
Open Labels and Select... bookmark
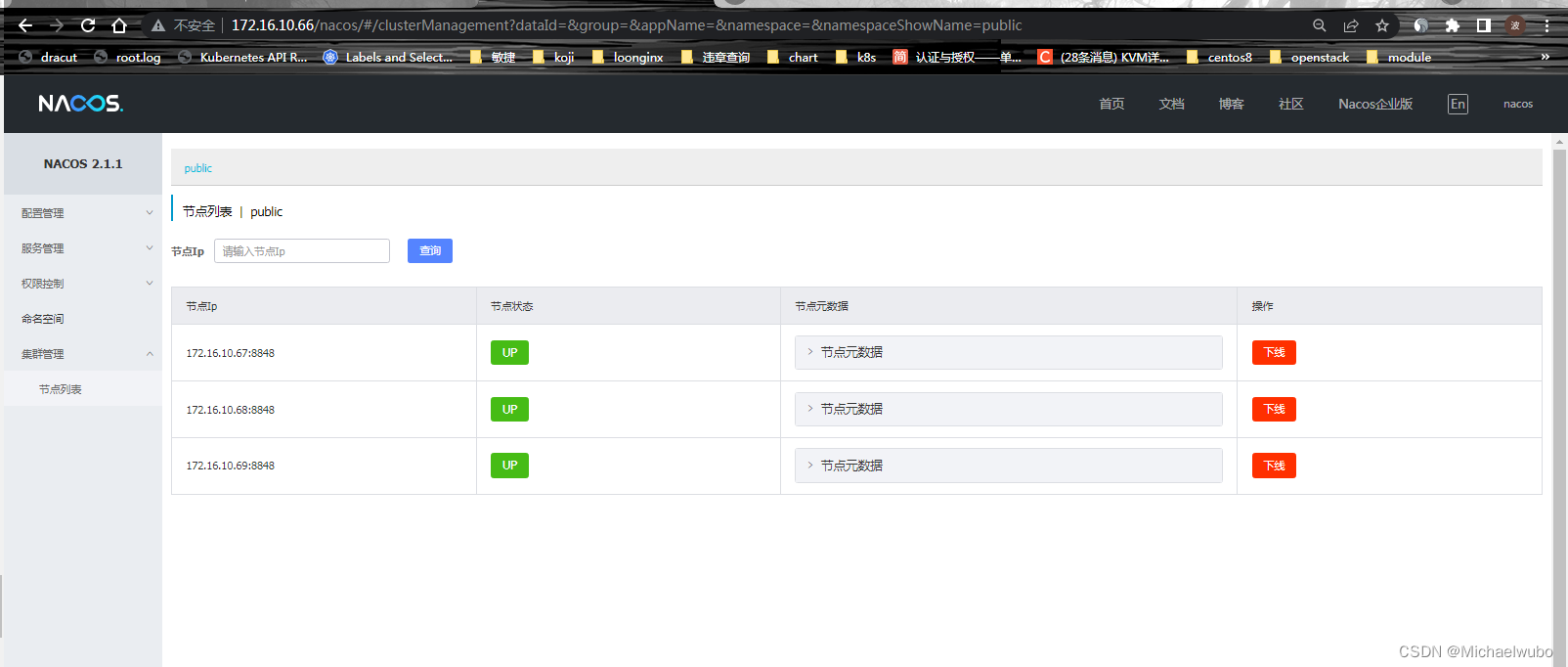388,57
